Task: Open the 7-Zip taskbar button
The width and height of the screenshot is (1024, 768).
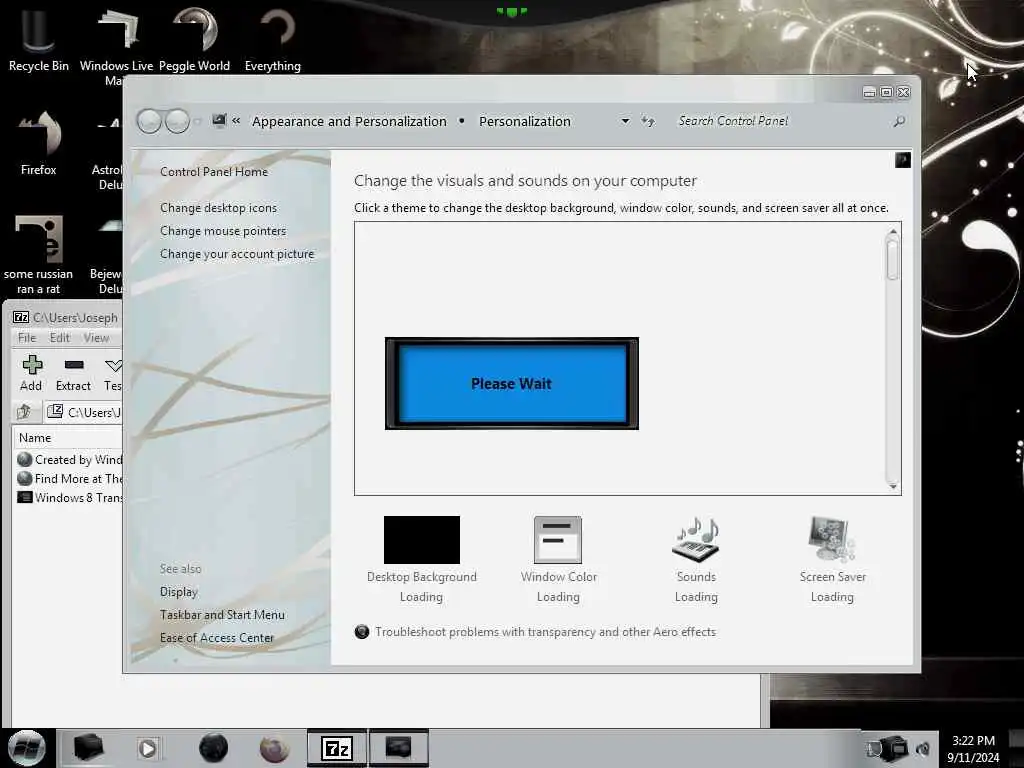Action: pos(337,748)
